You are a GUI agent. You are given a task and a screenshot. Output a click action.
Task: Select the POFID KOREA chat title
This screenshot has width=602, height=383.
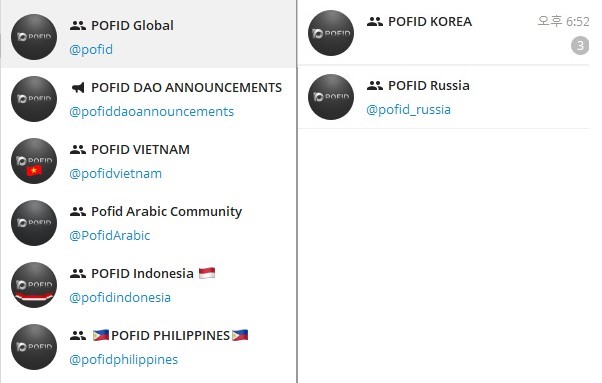tap(430, 22)
